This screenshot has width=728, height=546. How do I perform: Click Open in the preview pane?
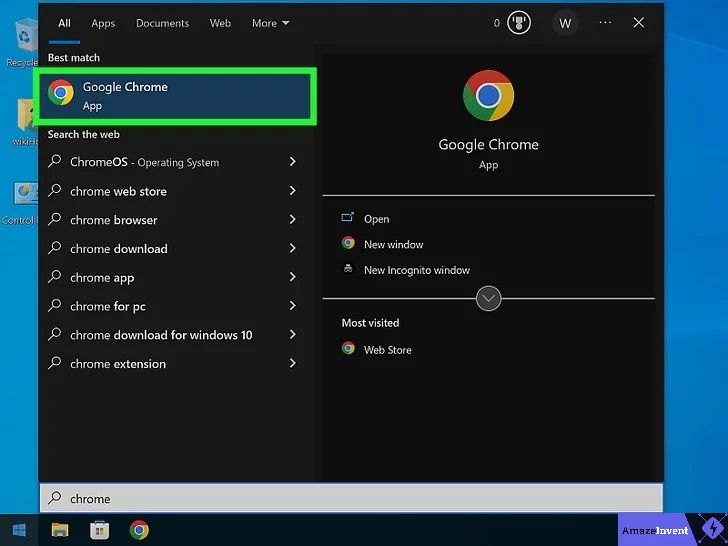click(x=377, y=219)
